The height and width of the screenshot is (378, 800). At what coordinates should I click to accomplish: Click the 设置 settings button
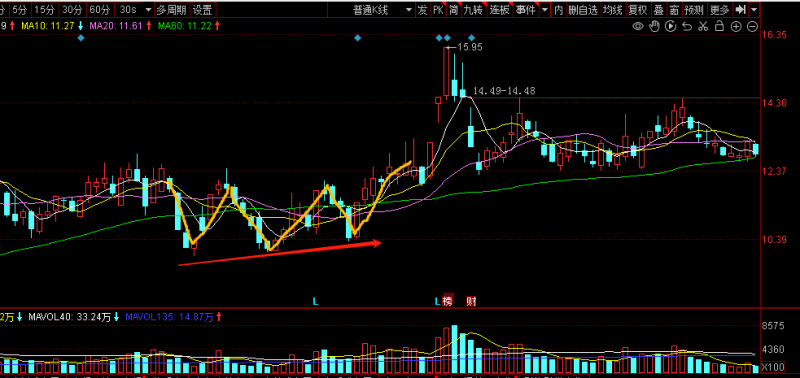pos(203,9)
